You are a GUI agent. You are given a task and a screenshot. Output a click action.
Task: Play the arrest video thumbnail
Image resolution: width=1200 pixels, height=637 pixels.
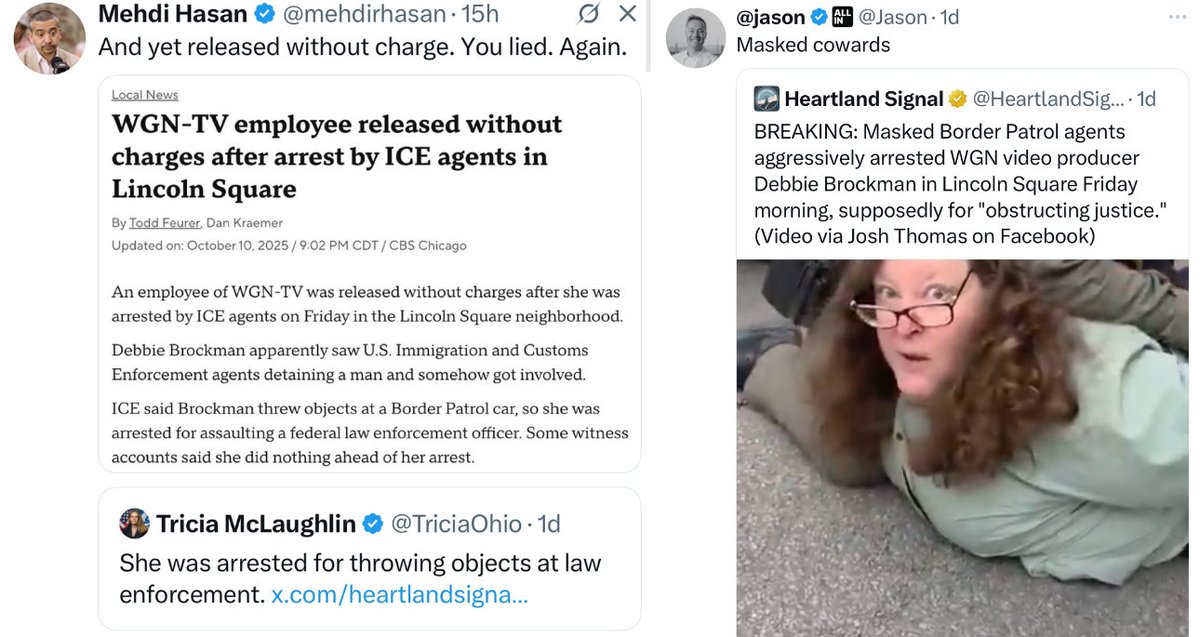coord(962,448)
